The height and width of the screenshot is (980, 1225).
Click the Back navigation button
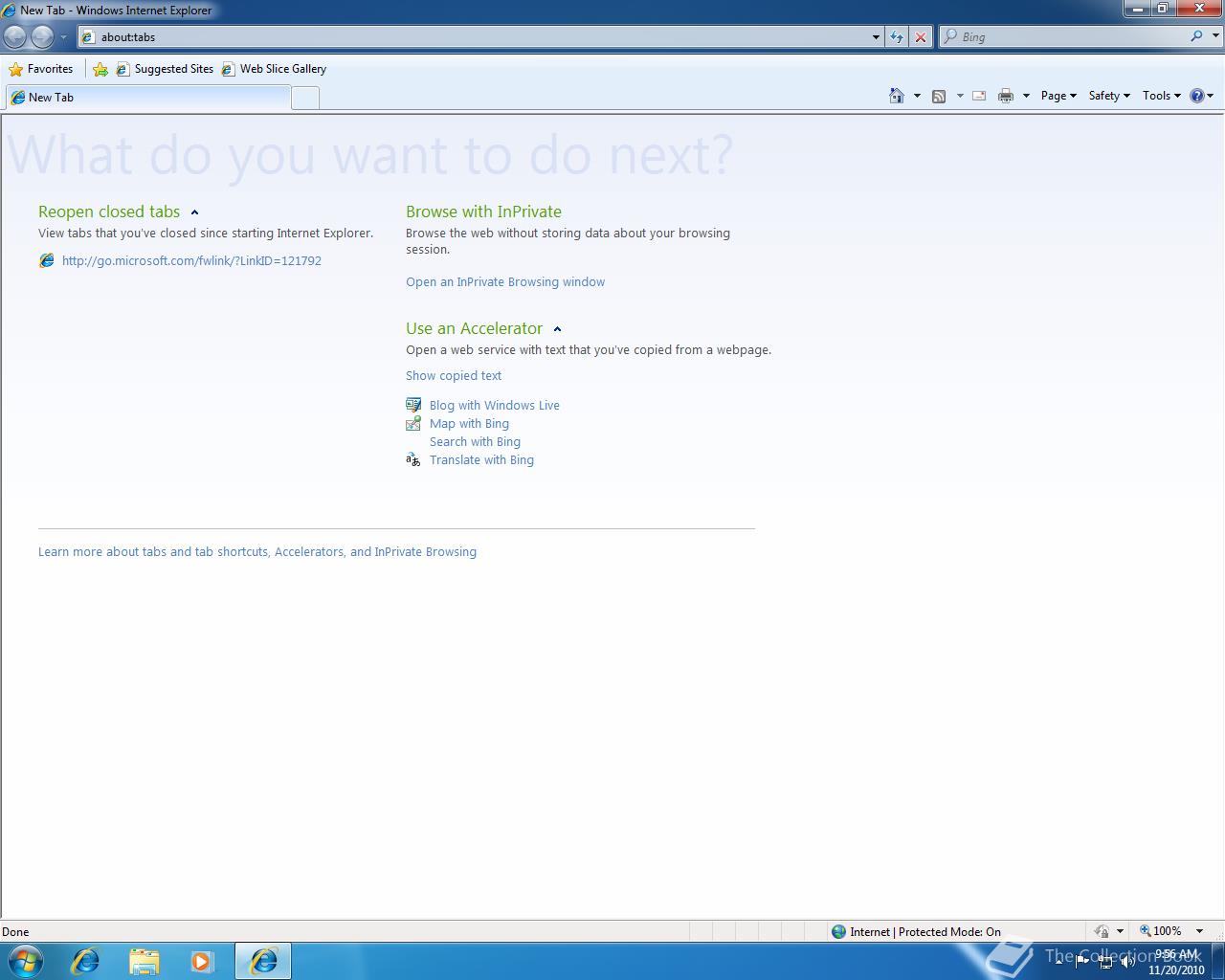coord(15,36)
